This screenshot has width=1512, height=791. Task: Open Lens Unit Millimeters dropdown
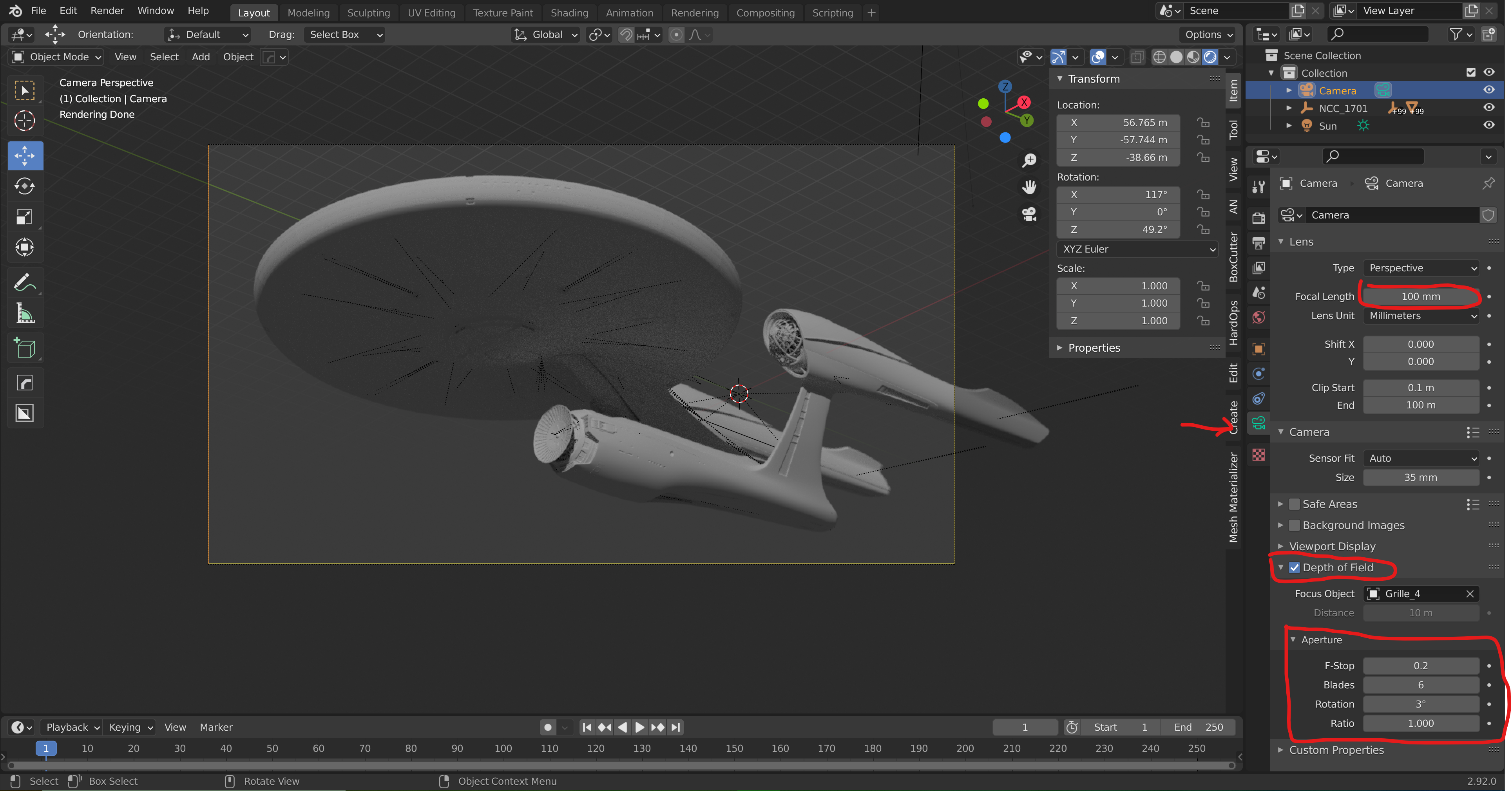1420,316
